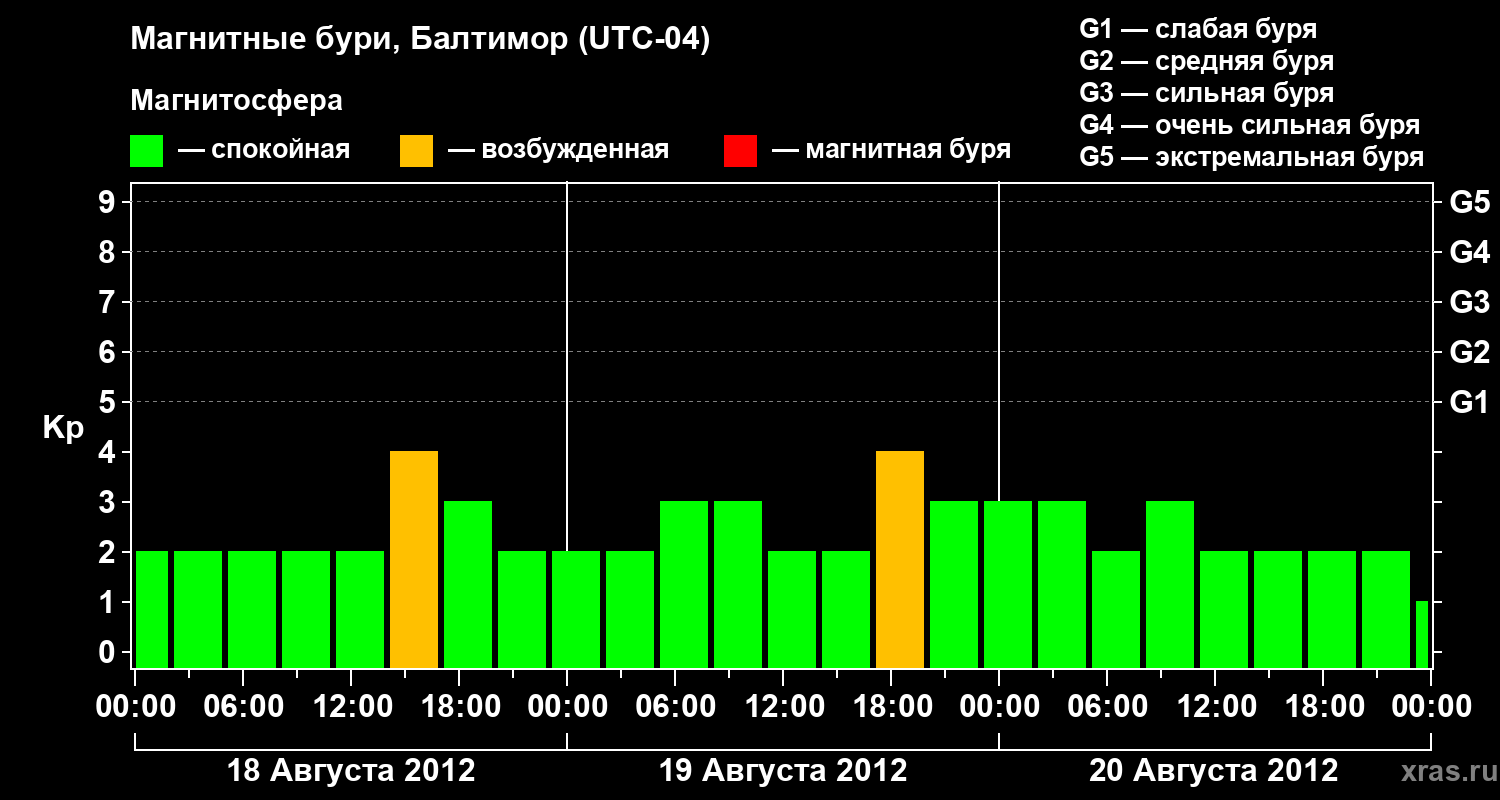Screen dimensions: 1500x800
Task: Click the right-axis 'G4' label
Action: pyautogui.click(x=1469, y=252)
